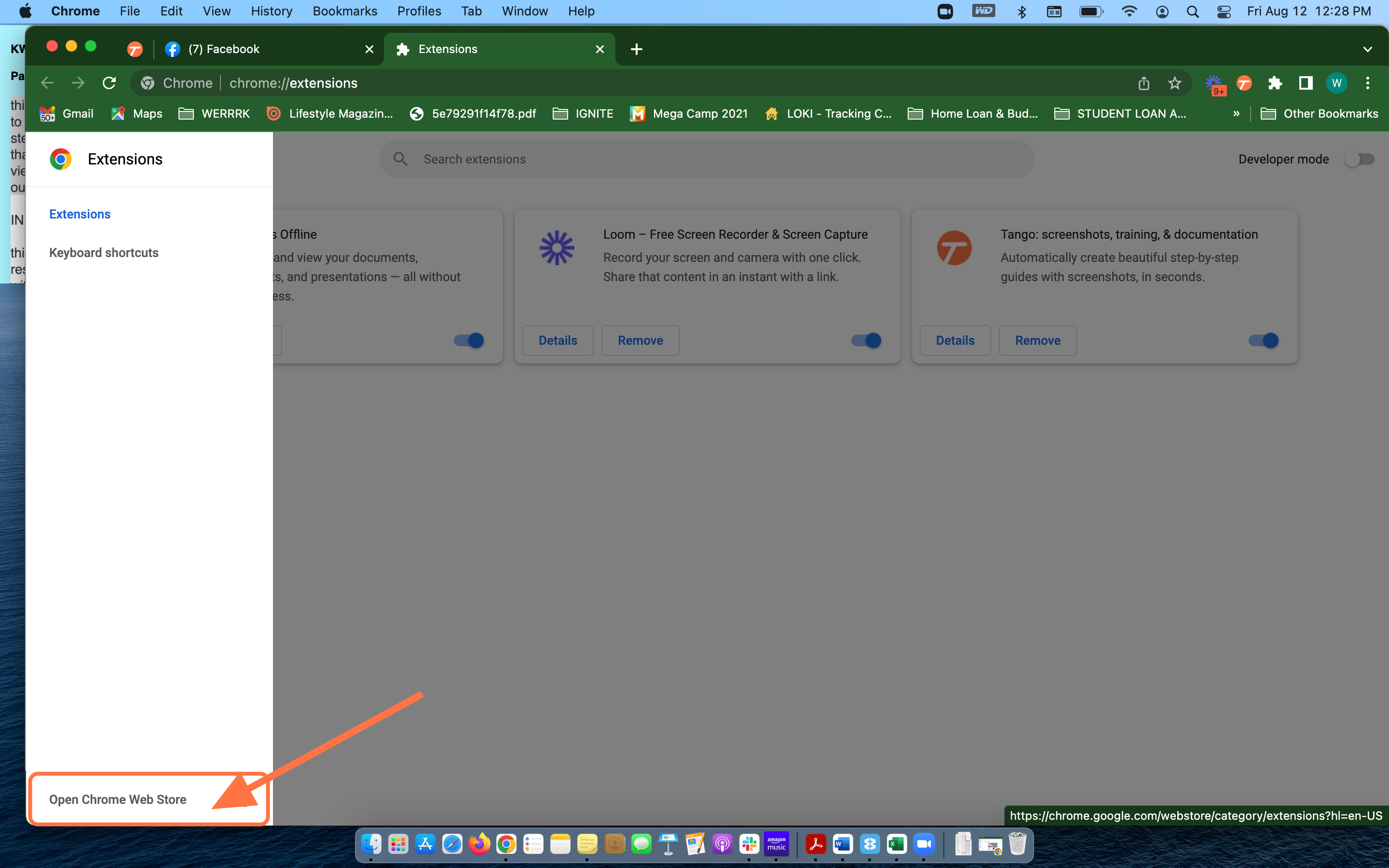Viewport: 1389px width, 868px height.
Task: Open the Other Bookmarks folder
Action: 1319,114
